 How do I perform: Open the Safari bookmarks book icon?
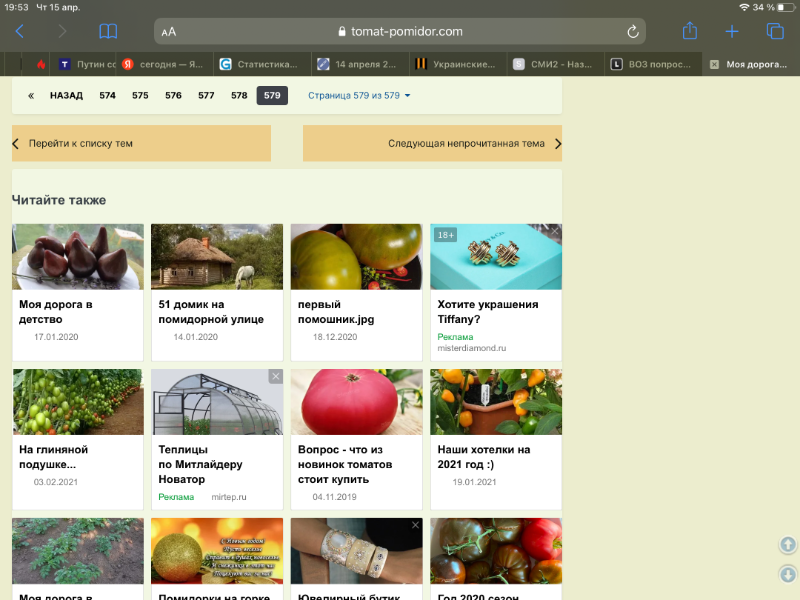[108, 31]
